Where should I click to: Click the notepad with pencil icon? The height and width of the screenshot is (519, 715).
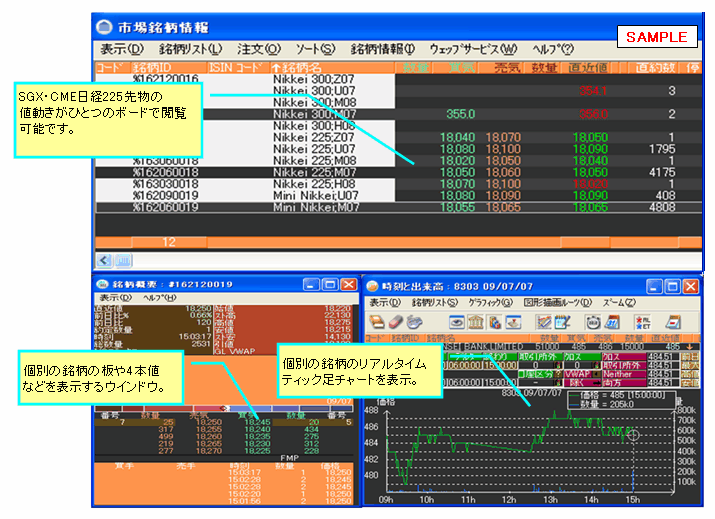562,322
